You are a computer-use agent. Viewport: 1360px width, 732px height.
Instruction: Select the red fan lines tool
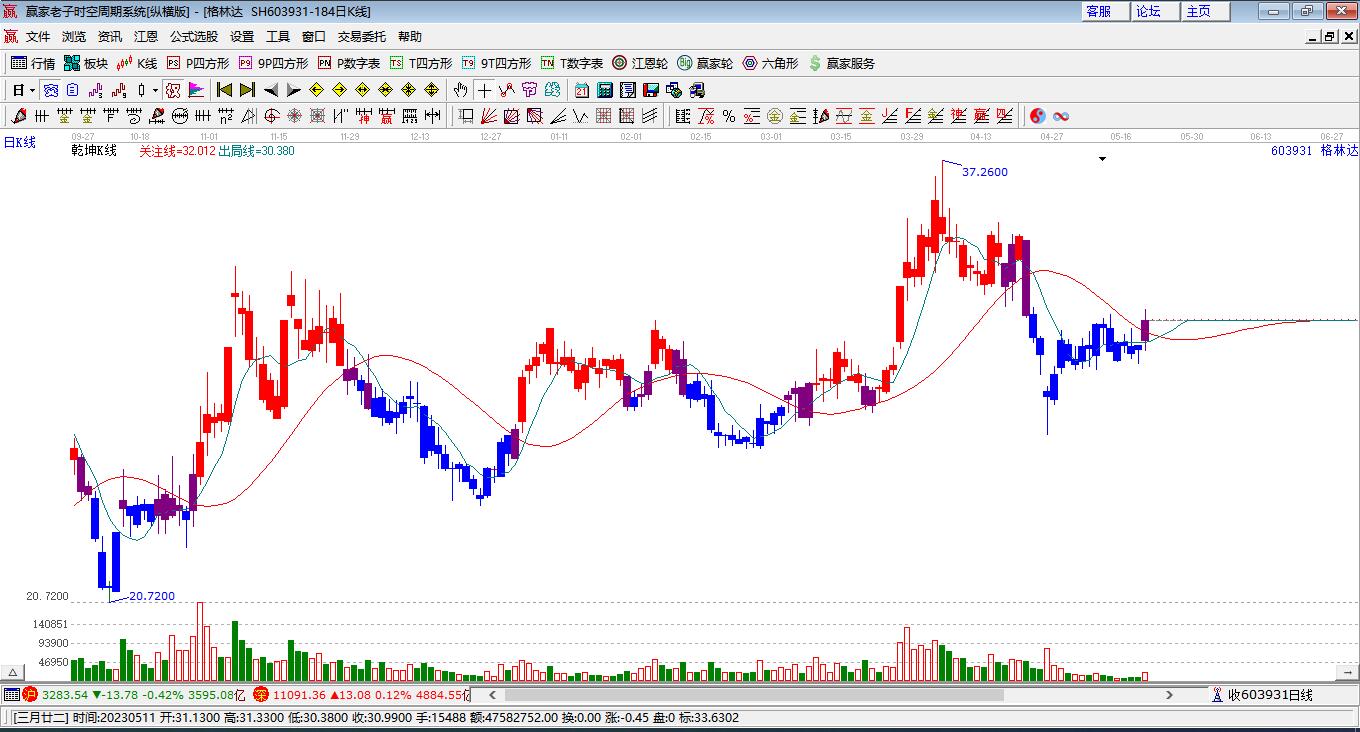click(488, 116)
